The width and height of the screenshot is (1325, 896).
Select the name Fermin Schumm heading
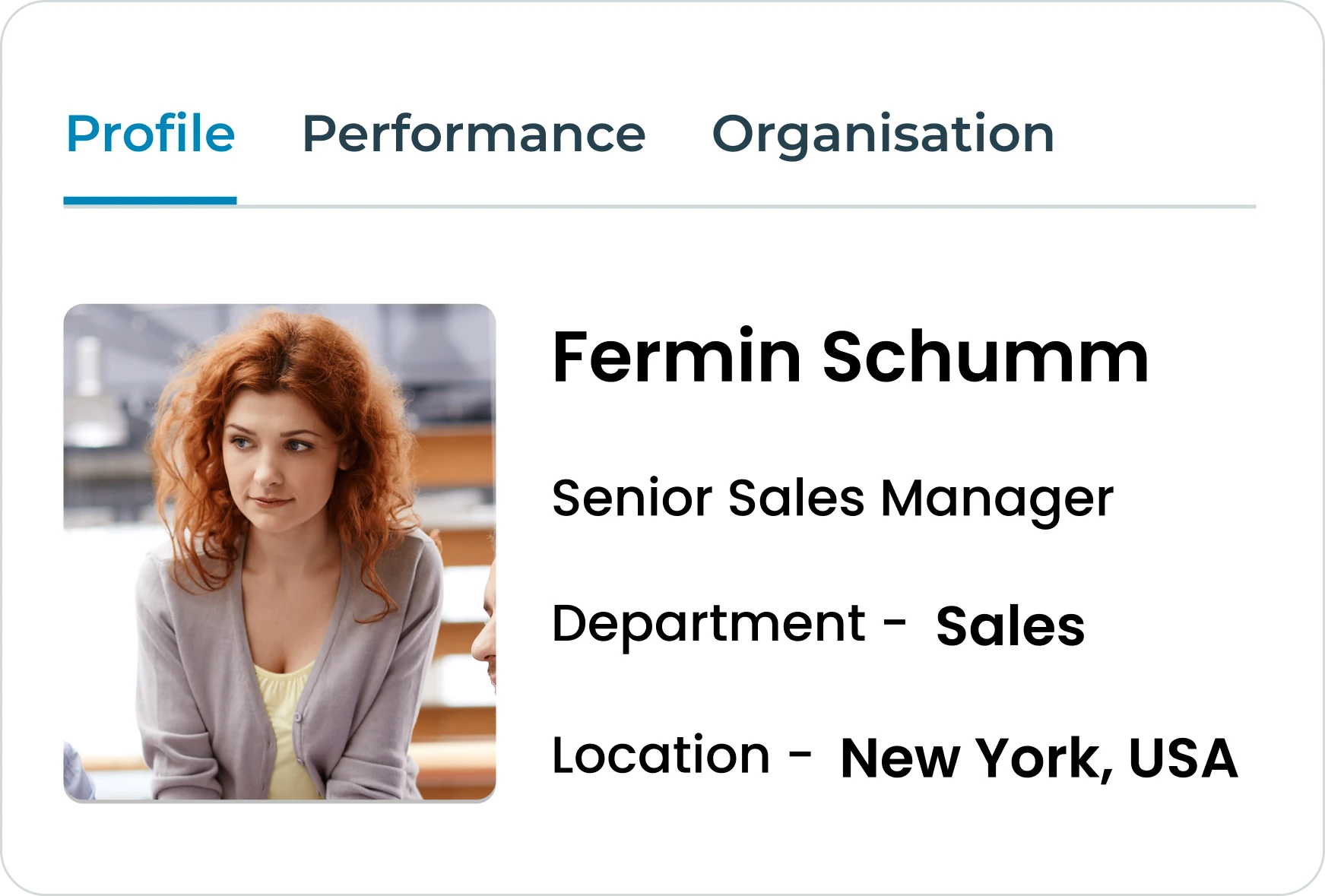click(x=850, y=356)
